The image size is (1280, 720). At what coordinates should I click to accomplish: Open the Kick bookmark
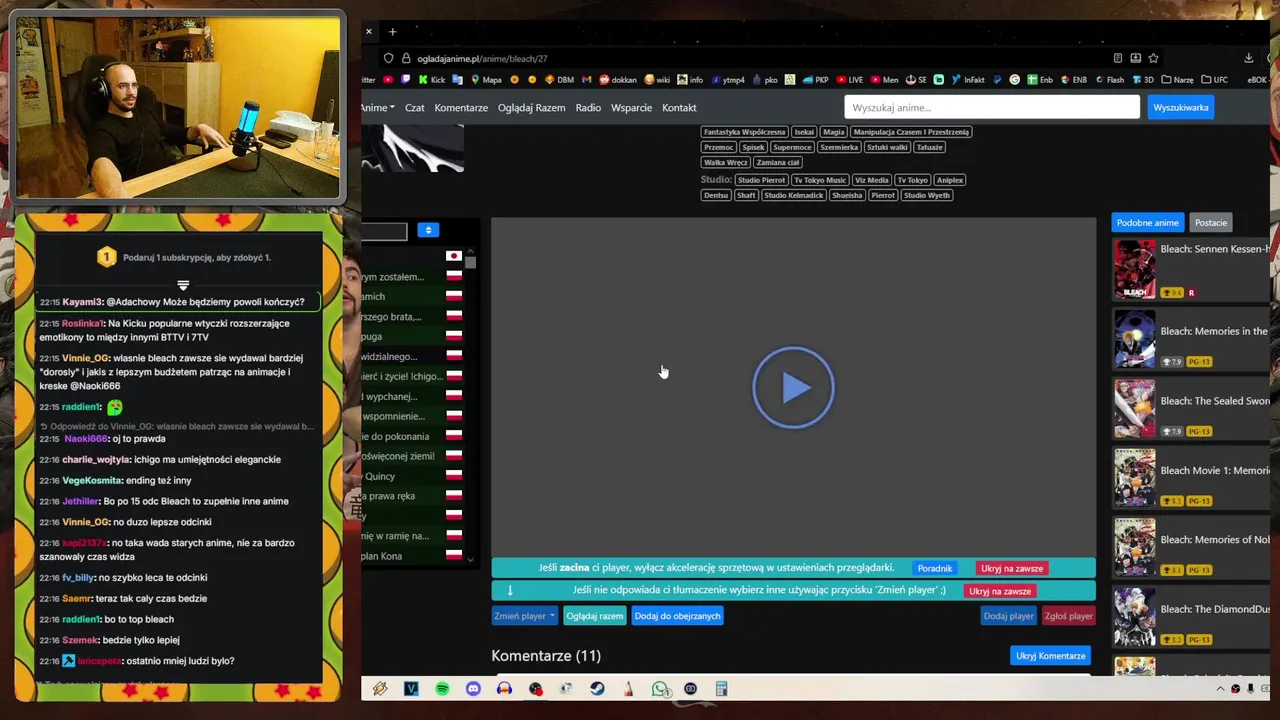pyautogui.click(x=432, y=80)
